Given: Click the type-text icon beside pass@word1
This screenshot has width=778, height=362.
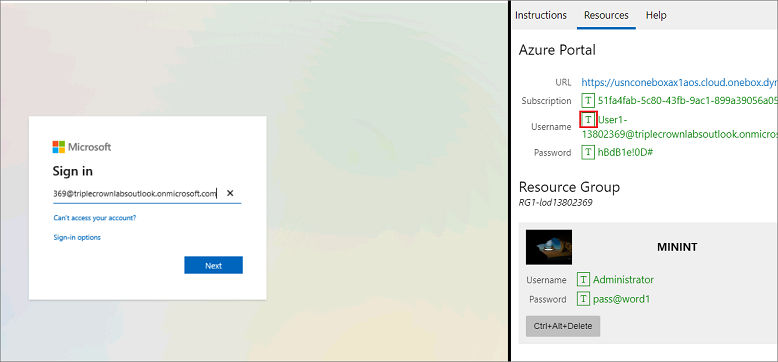Looking at the screenshot, I should point(584,299).
